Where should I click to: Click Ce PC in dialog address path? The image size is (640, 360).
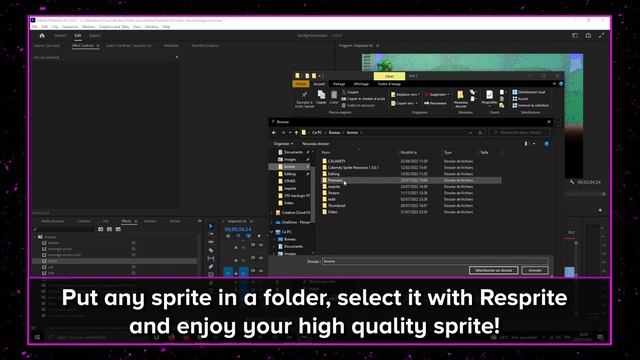click(317, 133)
